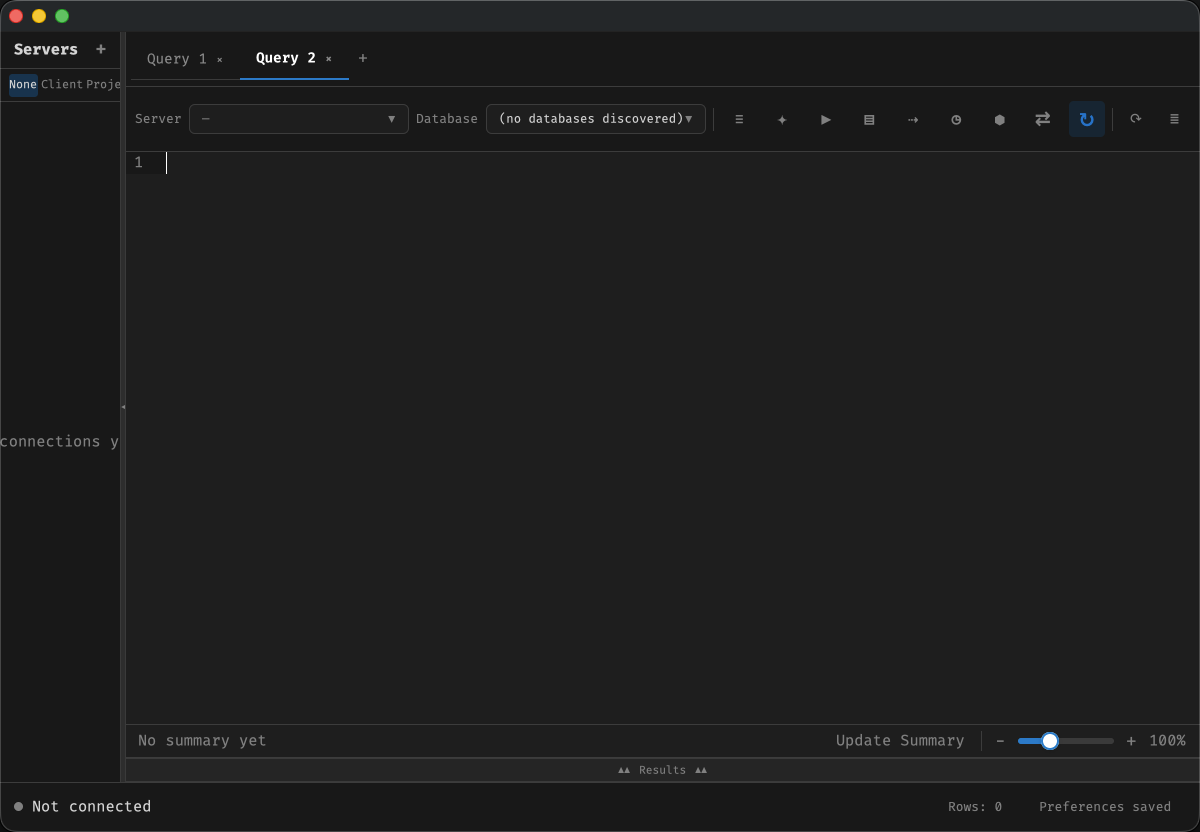
Task: Close the Query 1 tab
Action: 220,59
